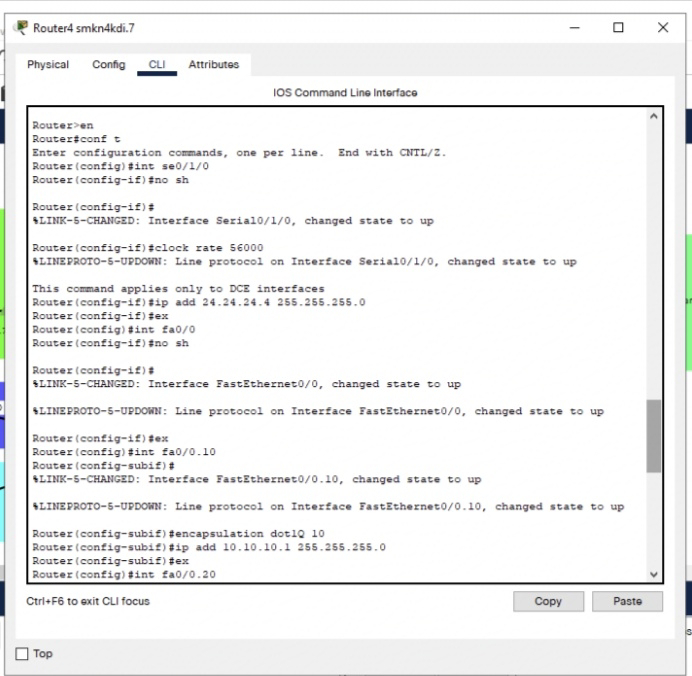
Task: Click the last line 'int fa0/0.20'
Action: (x=124, y=575)
